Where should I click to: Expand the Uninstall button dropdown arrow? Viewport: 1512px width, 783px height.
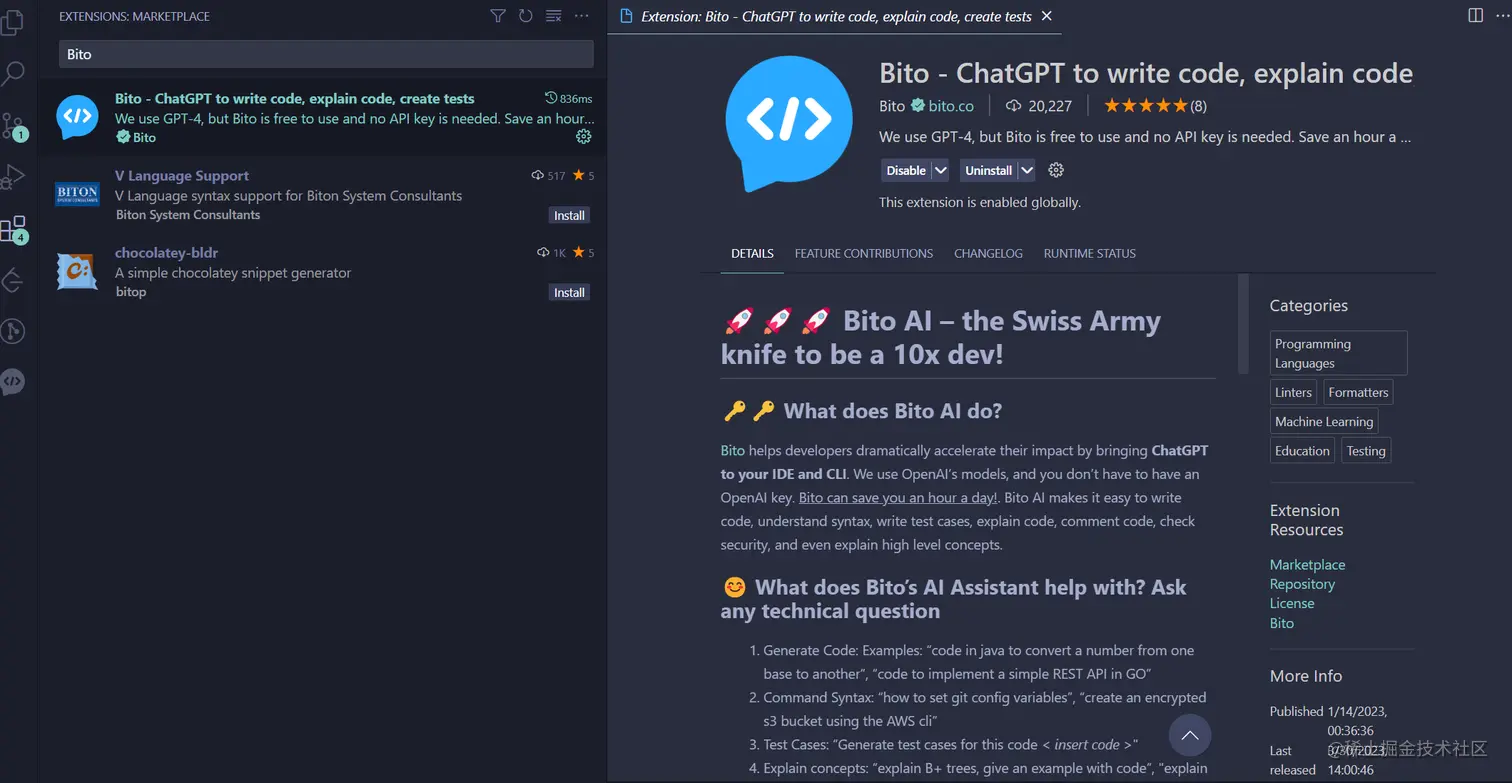tap(1027, 171)
